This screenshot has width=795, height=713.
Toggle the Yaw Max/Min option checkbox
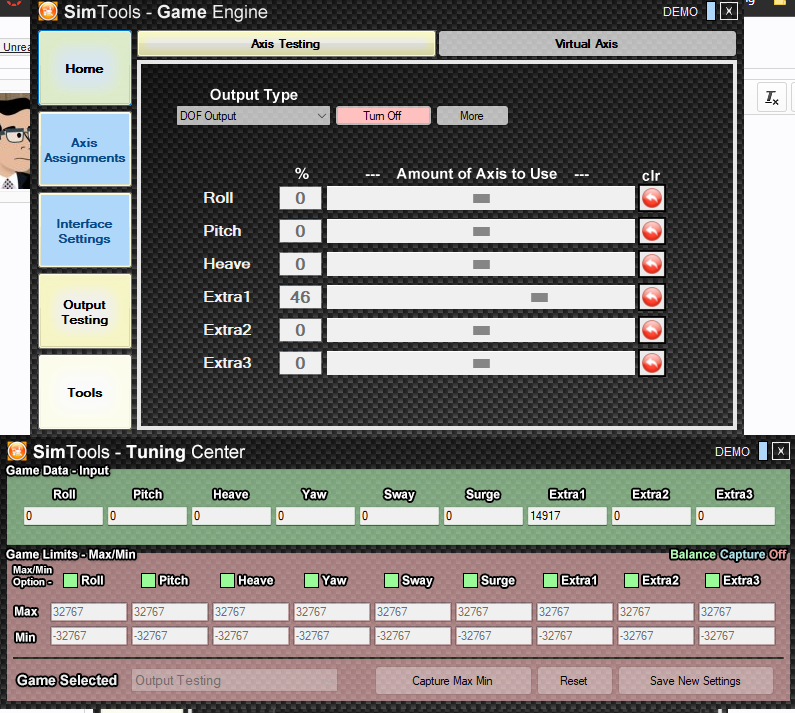click(311, 581)
